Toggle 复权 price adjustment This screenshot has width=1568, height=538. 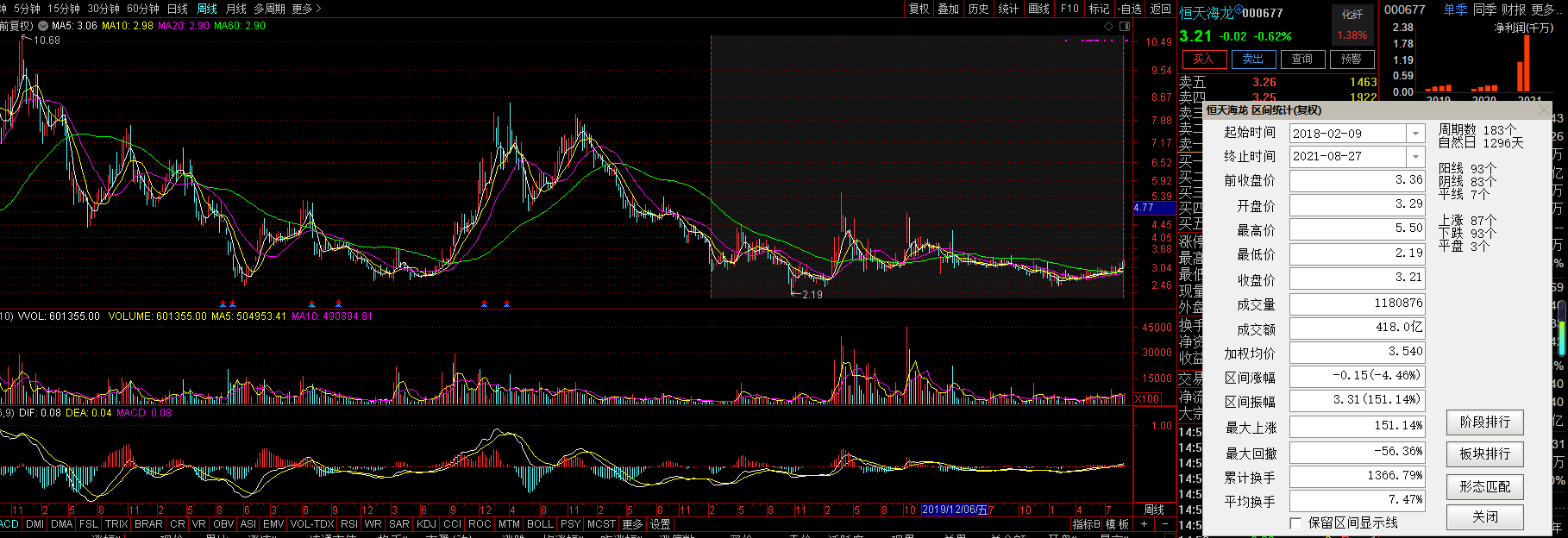(919, 9)
